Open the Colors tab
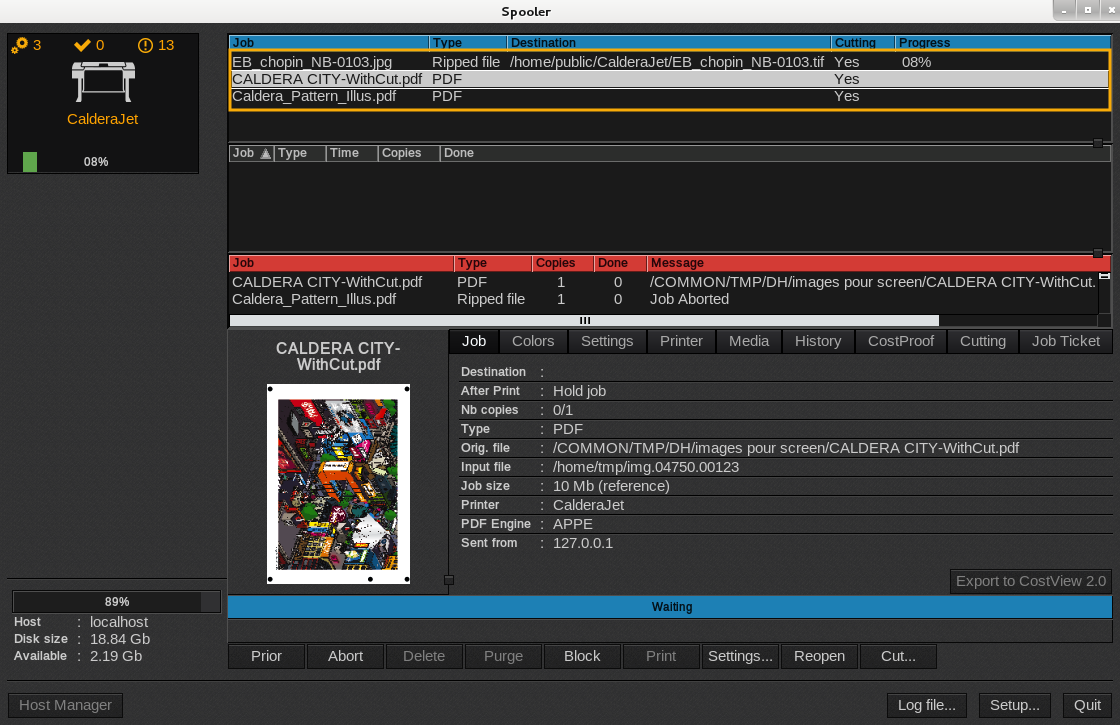The height and width of the screenshot is (725, 1120). point(533,341)
